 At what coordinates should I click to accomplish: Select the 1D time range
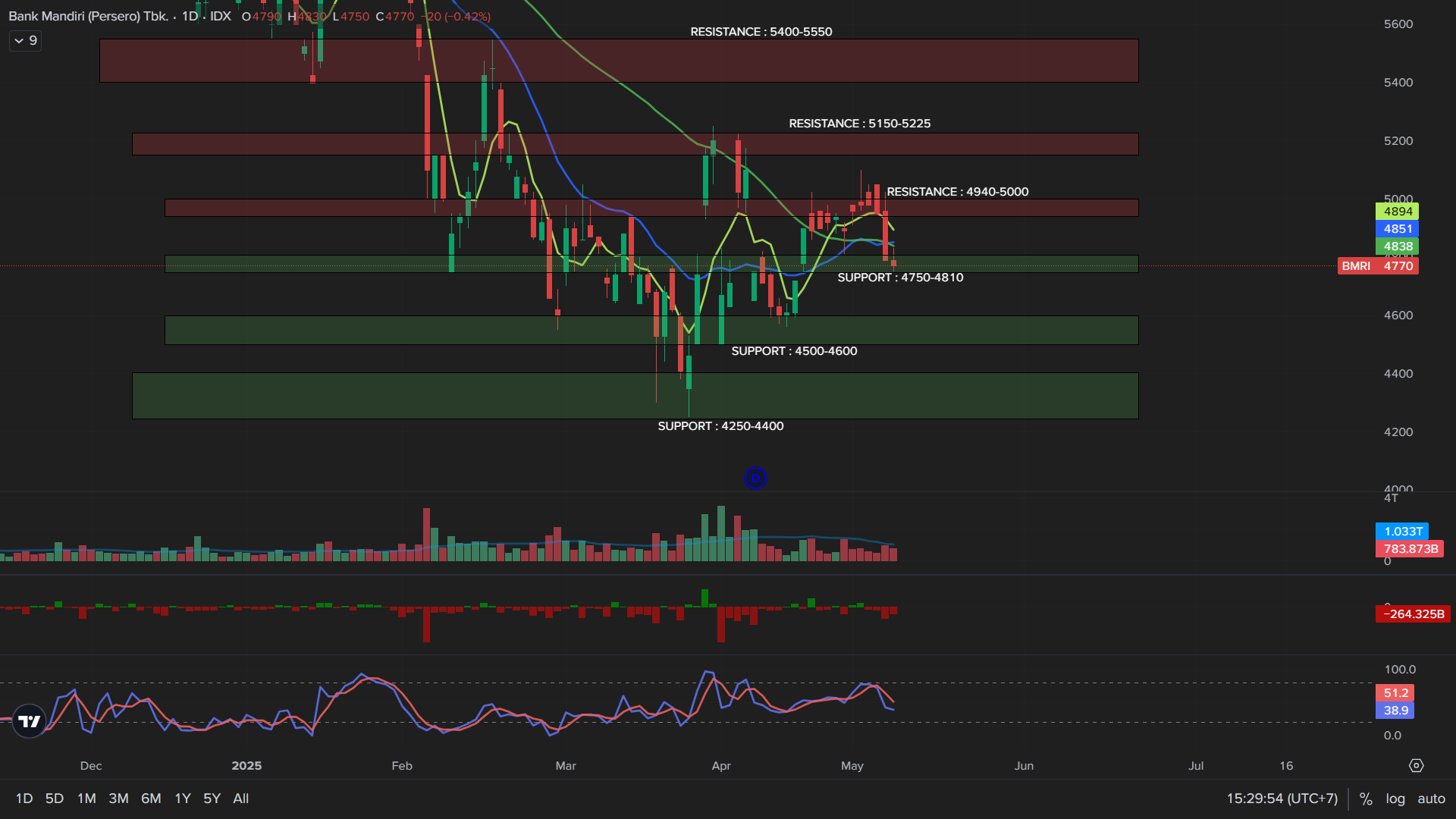tap(24, 799)
